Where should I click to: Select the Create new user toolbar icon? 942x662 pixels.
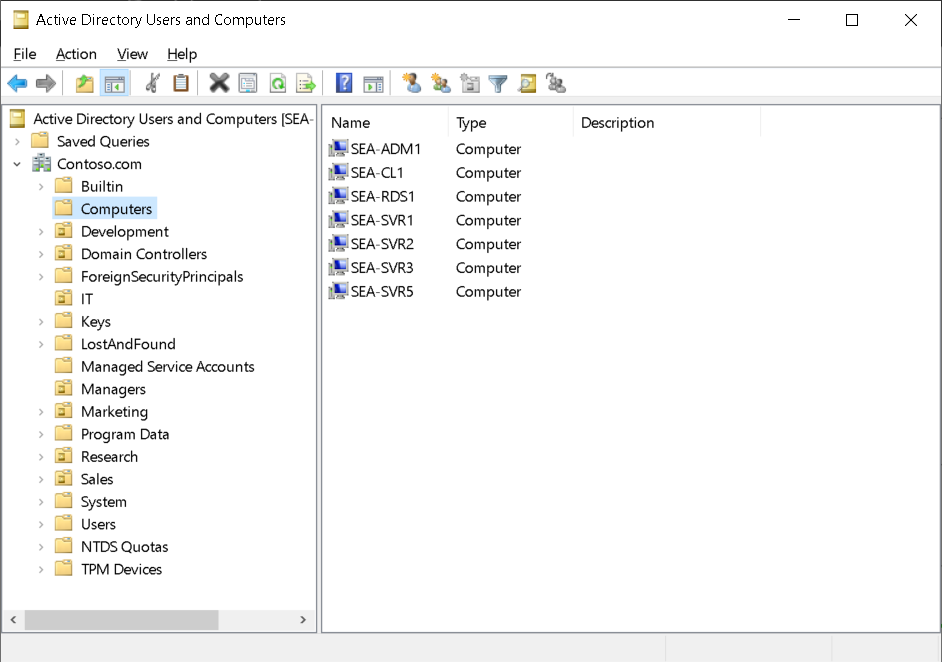[411, 83]
